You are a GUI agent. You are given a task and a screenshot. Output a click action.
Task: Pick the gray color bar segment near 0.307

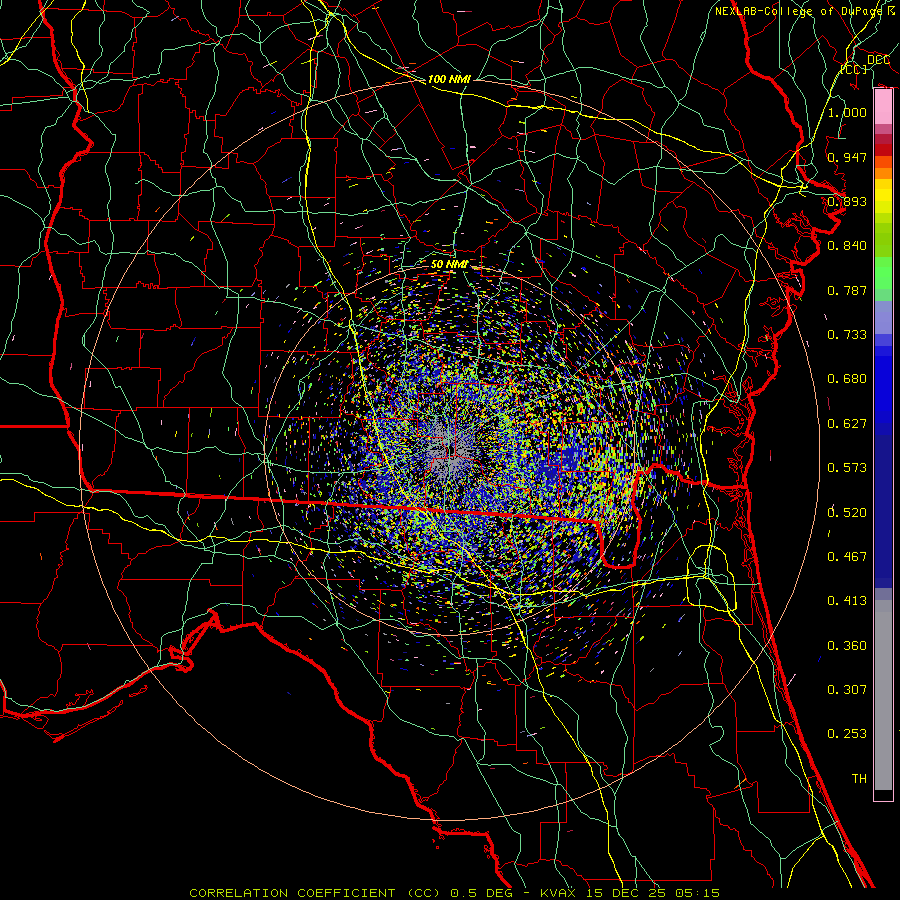pyautogui.click(x=883, y=689)
